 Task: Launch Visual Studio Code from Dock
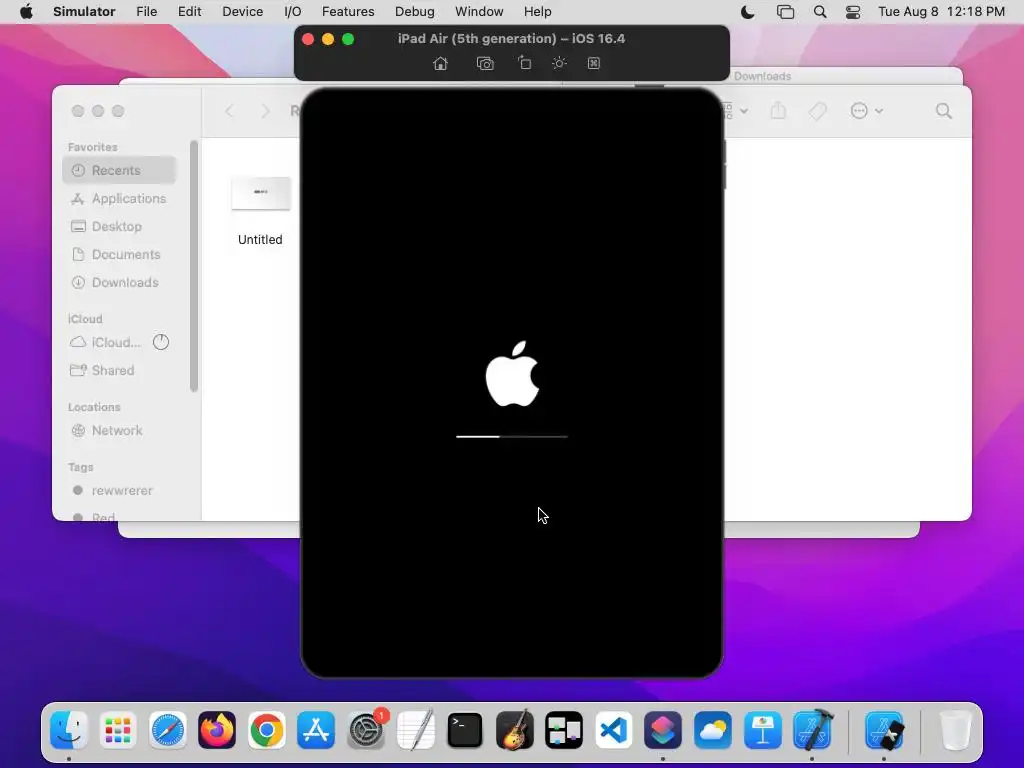coord(614,729)
